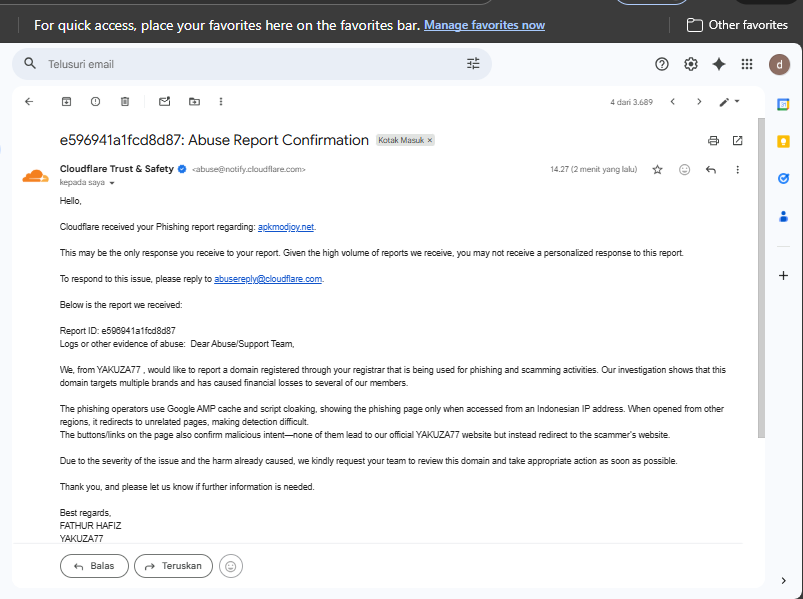The width and height of the screenshot is (803, 599).
Task: Click the Cloudflare sender logo
Action: point(35,176)
